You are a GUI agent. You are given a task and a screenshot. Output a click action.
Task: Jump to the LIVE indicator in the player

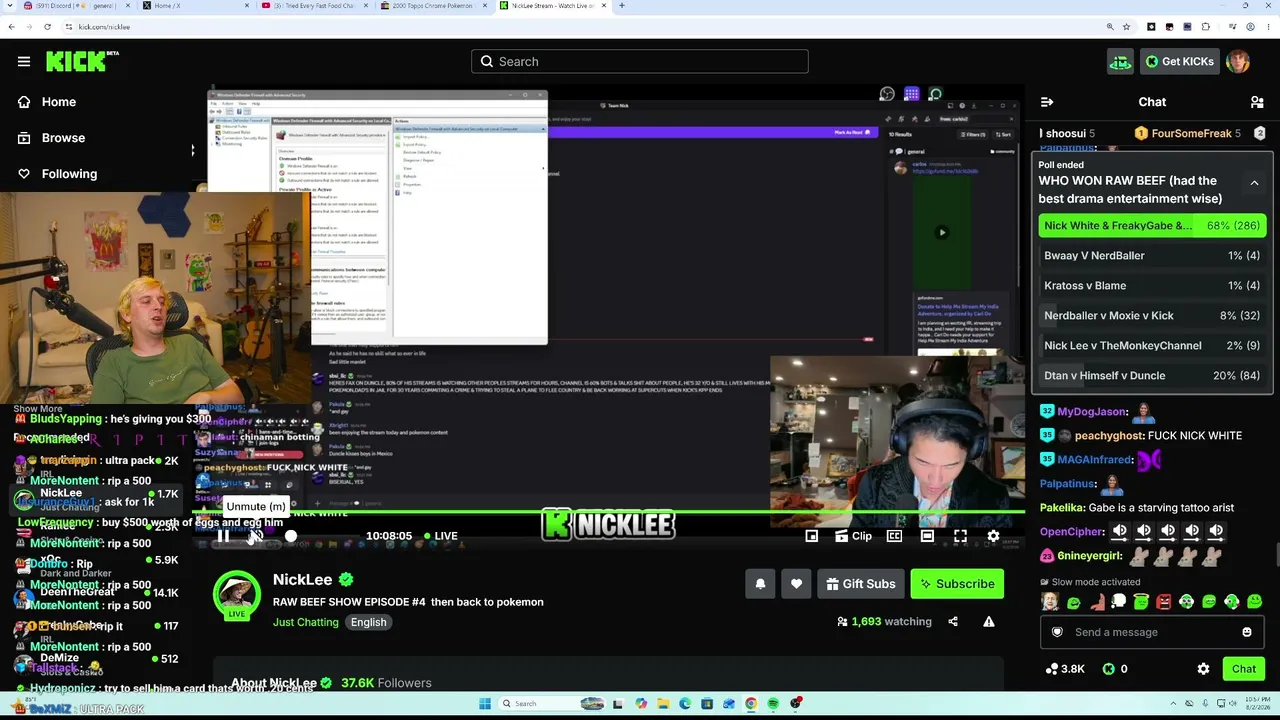point(440,536)
